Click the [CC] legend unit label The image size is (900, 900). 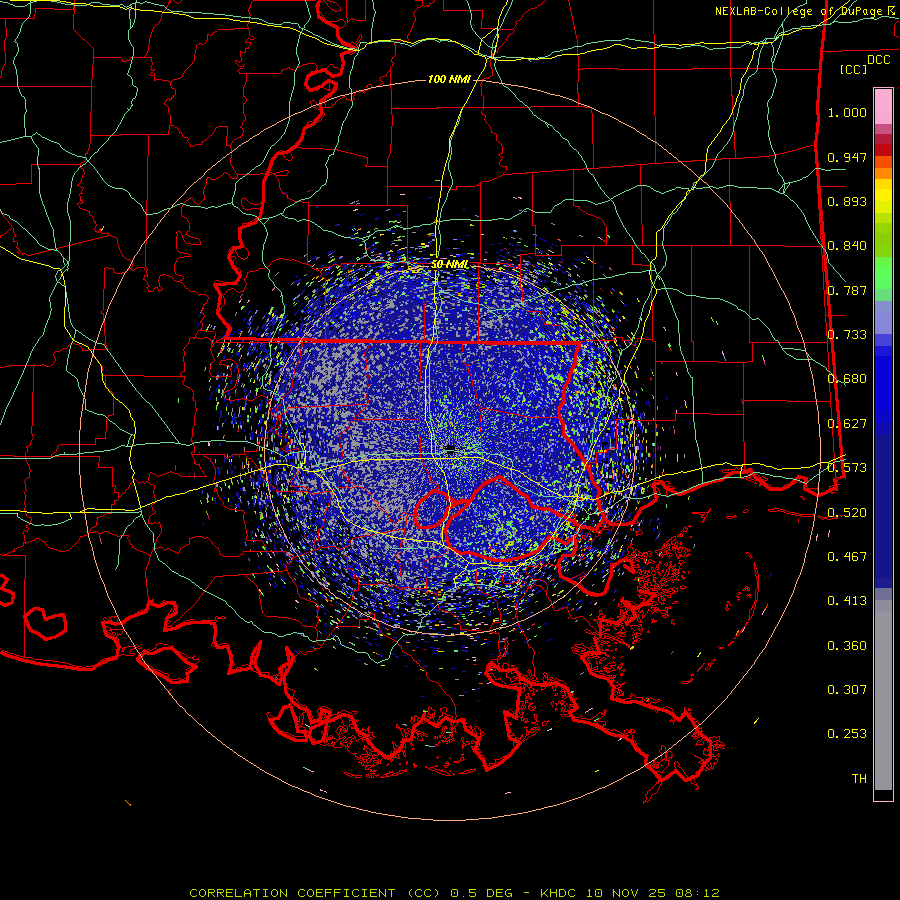point(854,69)
